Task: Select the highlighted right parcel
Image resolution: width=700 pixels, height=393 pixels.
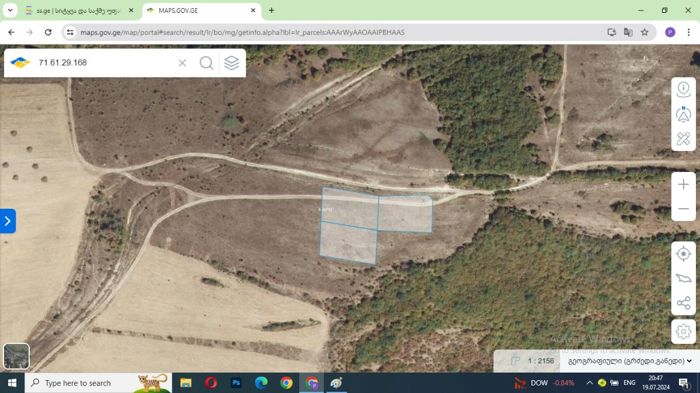Action: coord(405,214)
